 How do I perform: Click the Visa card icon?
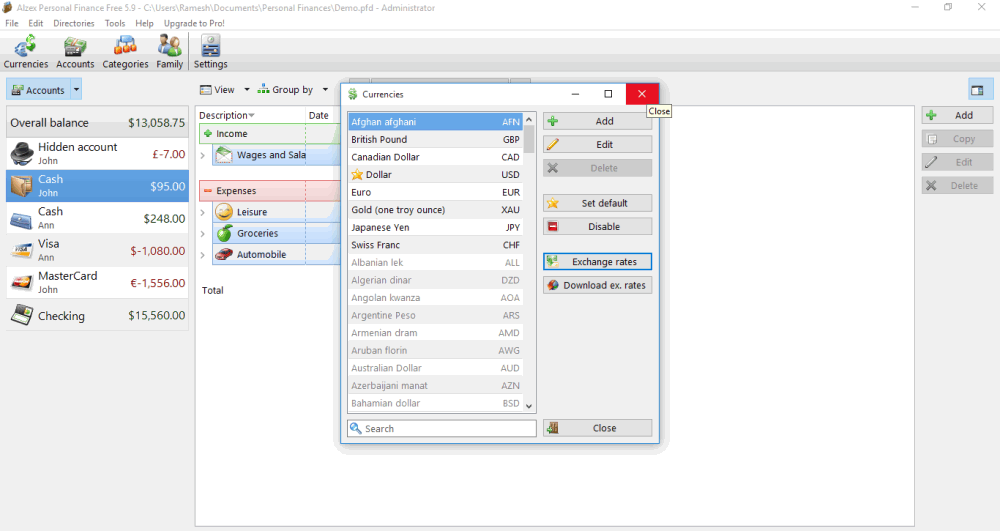tap(22, 251)
